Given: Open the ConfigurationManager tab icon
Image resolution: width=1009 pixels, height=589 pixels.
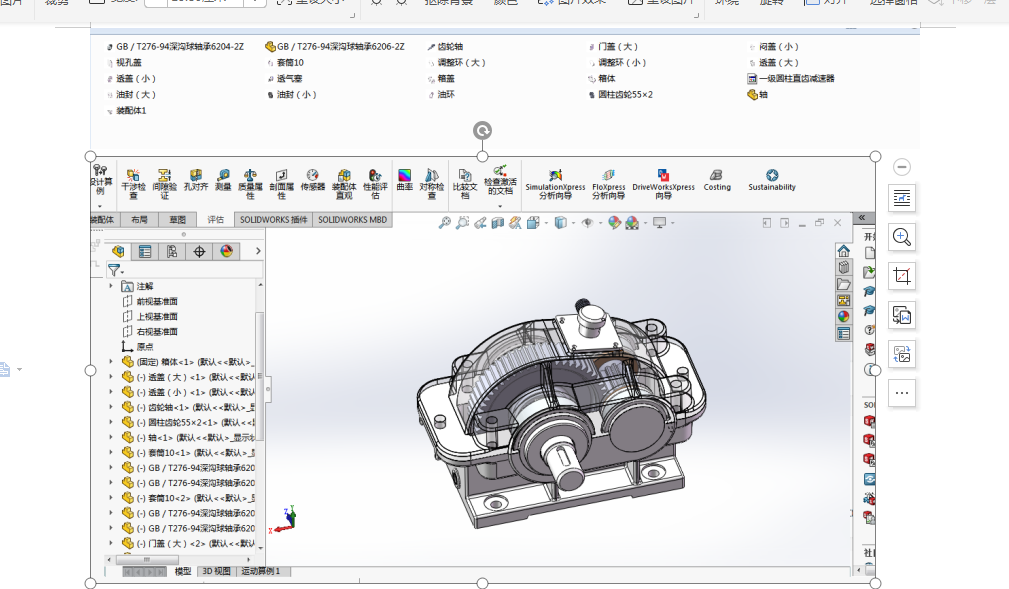Looking at the screenshot, I should click(172, 251).
